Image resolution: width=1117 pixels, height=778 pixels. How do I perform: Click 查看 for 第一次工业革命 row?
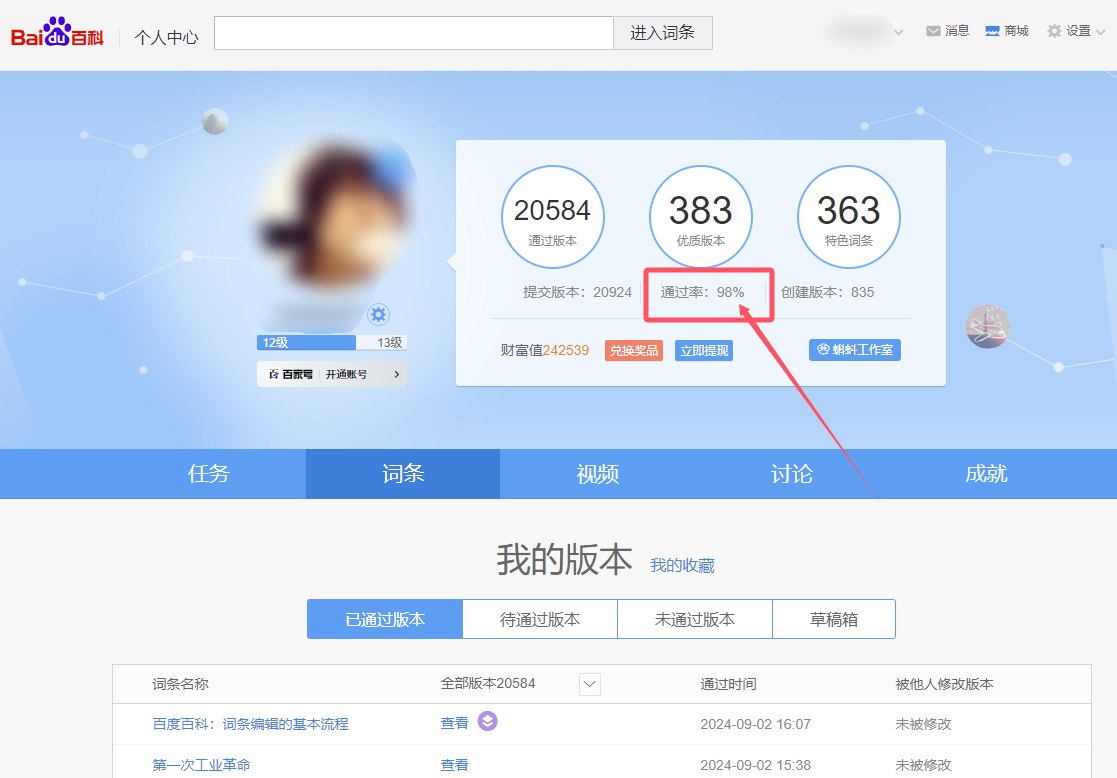454,765
